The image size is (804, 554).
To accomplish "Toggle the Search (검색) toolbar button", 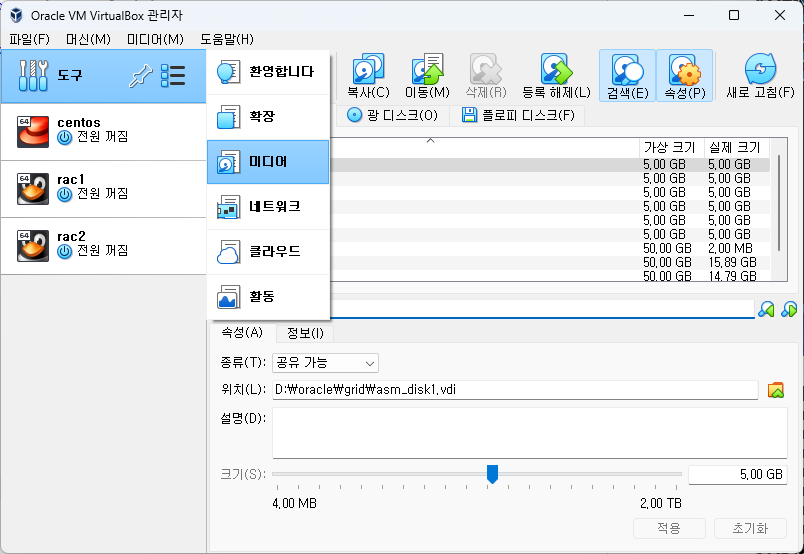I will coord(627,75).
